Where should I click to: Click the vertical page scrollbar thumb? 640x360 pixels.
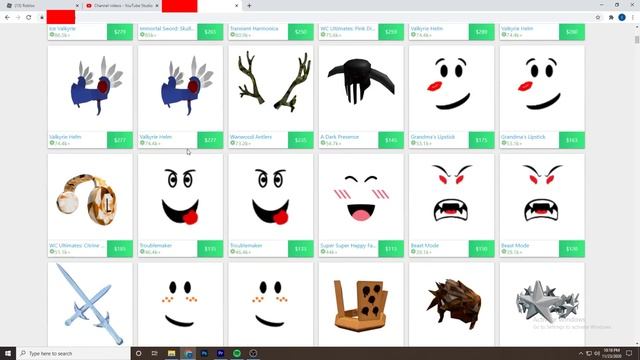(637, 40)
